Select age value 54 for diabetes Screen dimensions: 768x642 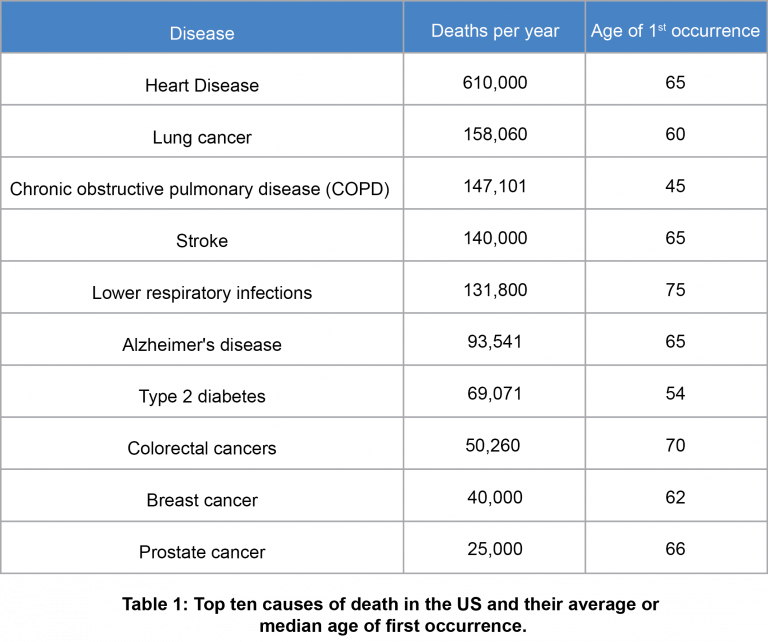(675, 394)
